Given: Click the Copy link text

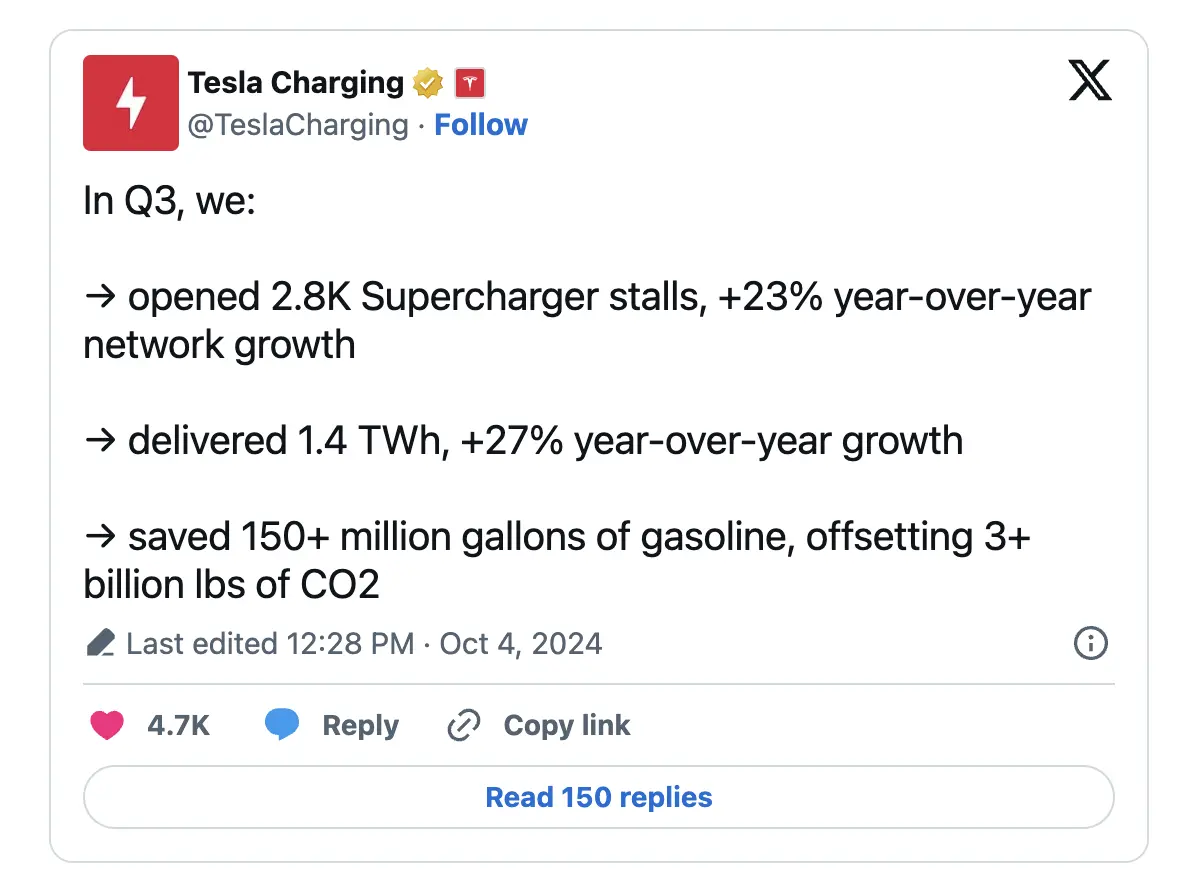Looking at the screenshot, I should (x=567, y=725).
